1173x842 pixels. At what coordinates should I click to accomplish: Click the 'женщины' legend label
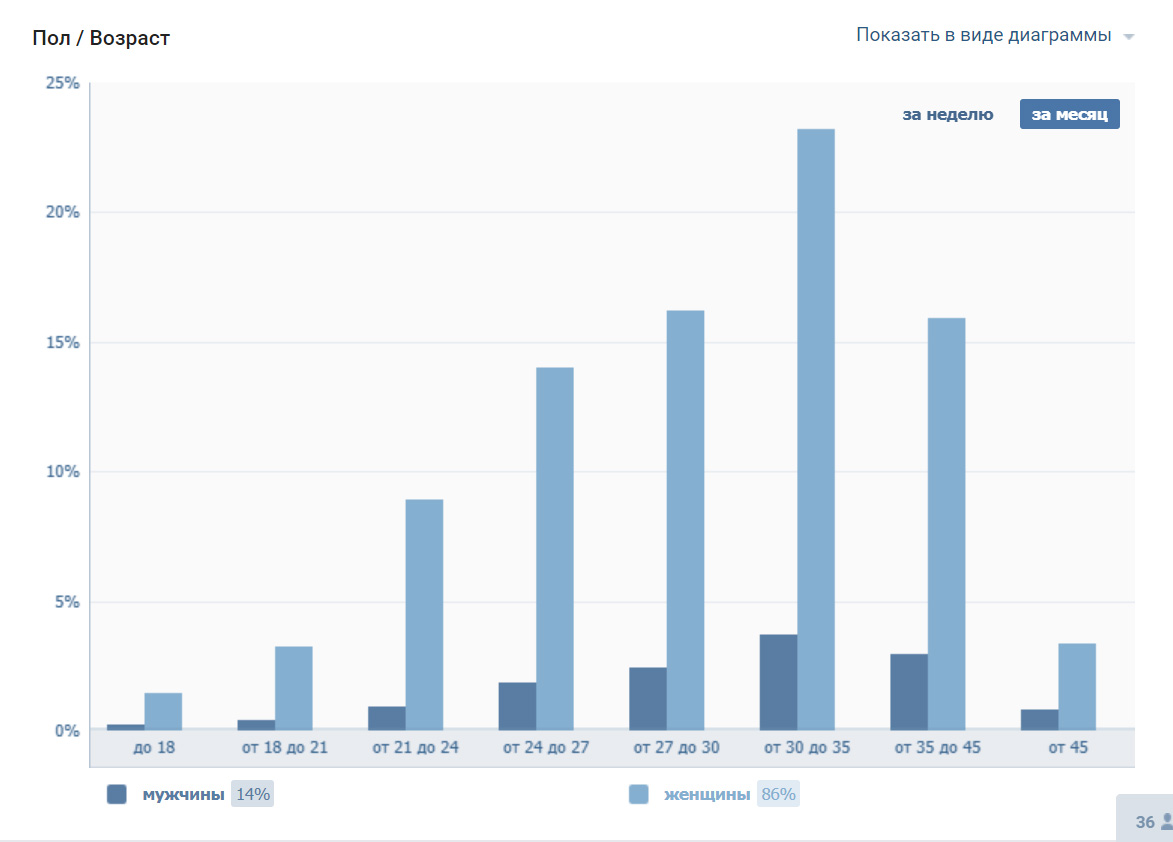(x=707, y=794)
